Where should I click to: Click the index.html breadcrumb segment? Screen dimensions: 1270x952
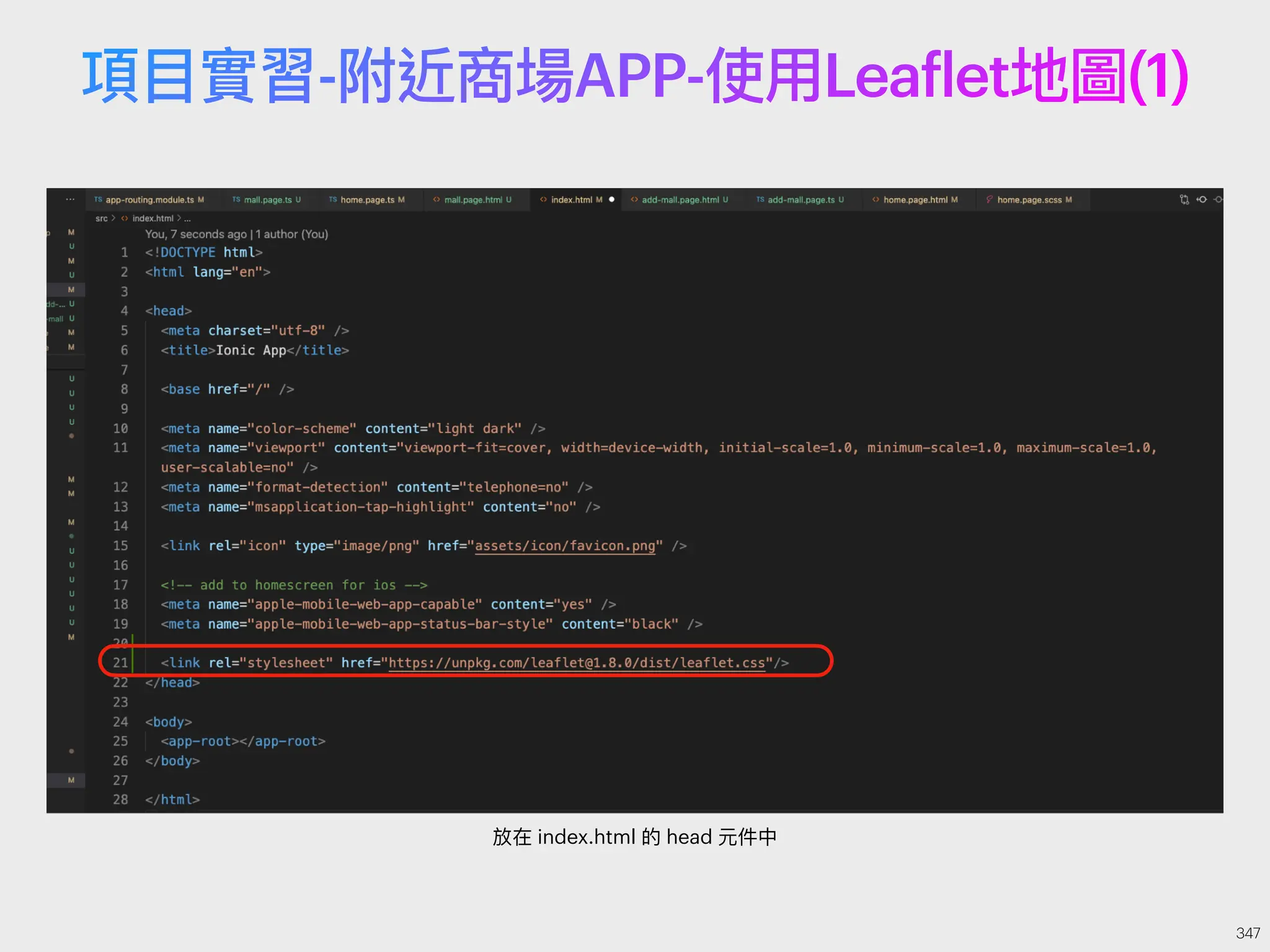[x=153, y=218]
